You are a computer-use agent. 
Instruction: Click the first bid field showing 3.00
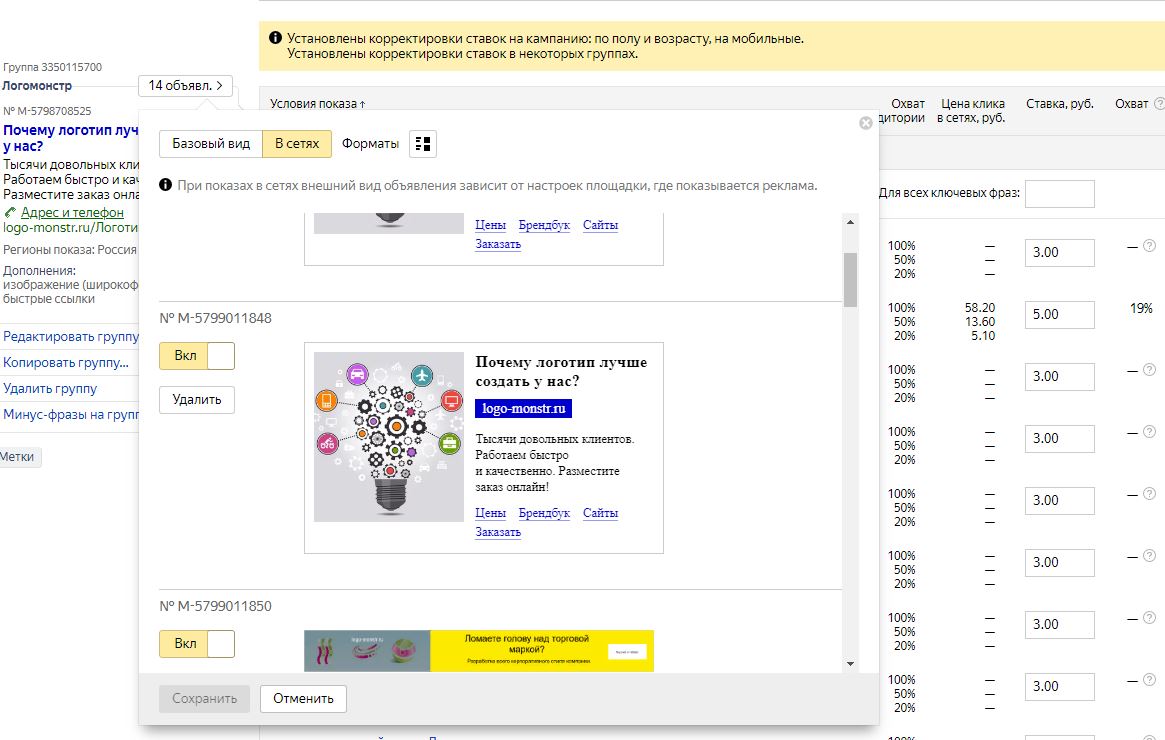click(1059, 253)
